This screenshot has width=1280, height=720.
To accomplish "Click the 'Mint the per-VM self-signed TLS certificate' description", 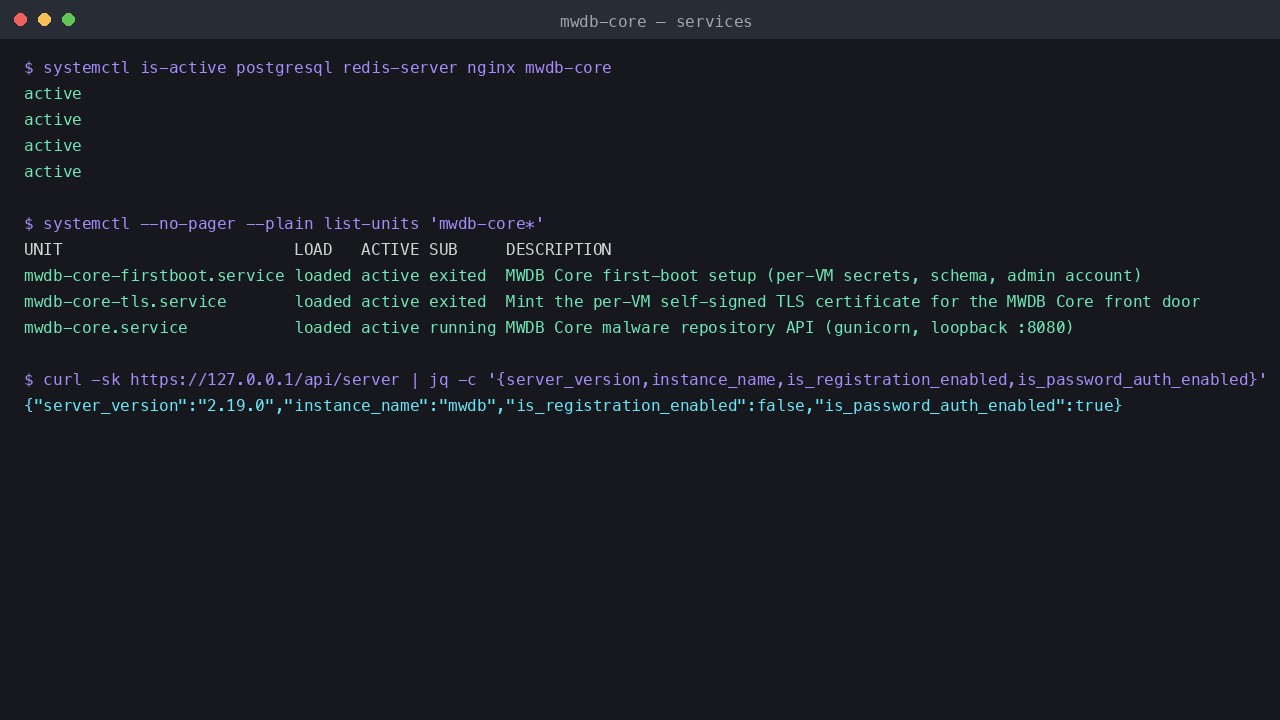I will pos(853,302).
